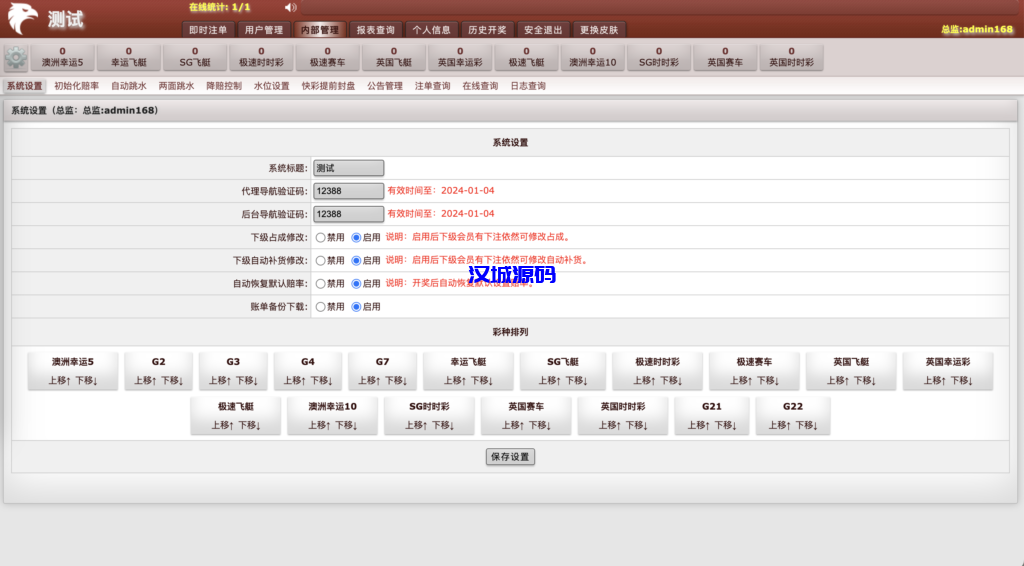Move G4 down with 下移
The image size is (1024, 566).
(321, 380)
